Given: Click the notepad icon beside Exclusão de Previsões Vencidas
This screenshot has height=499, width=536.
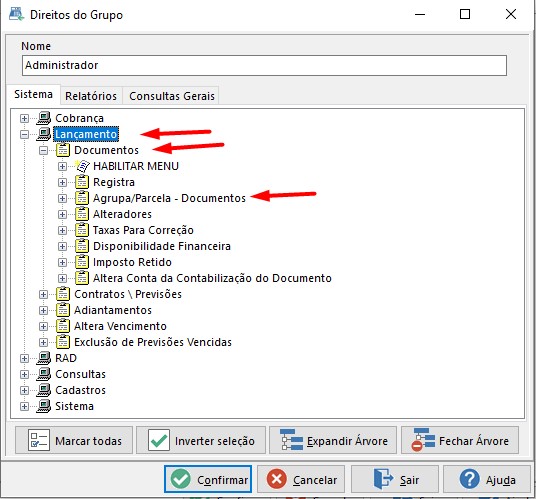Looking at the screenshot, I should click(x=63, y=342).
